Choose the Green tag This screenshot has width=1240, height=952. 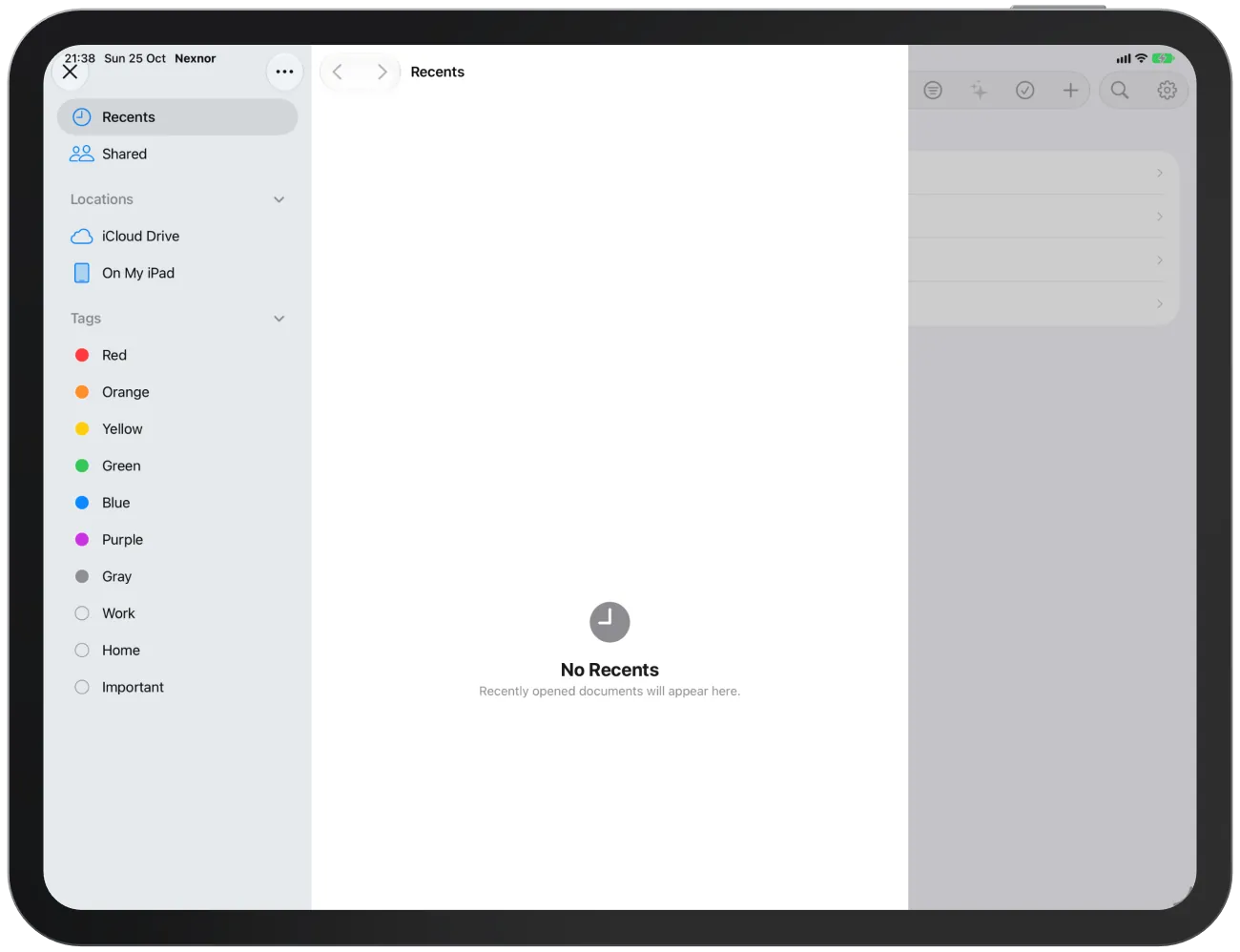tap(177, 466)
